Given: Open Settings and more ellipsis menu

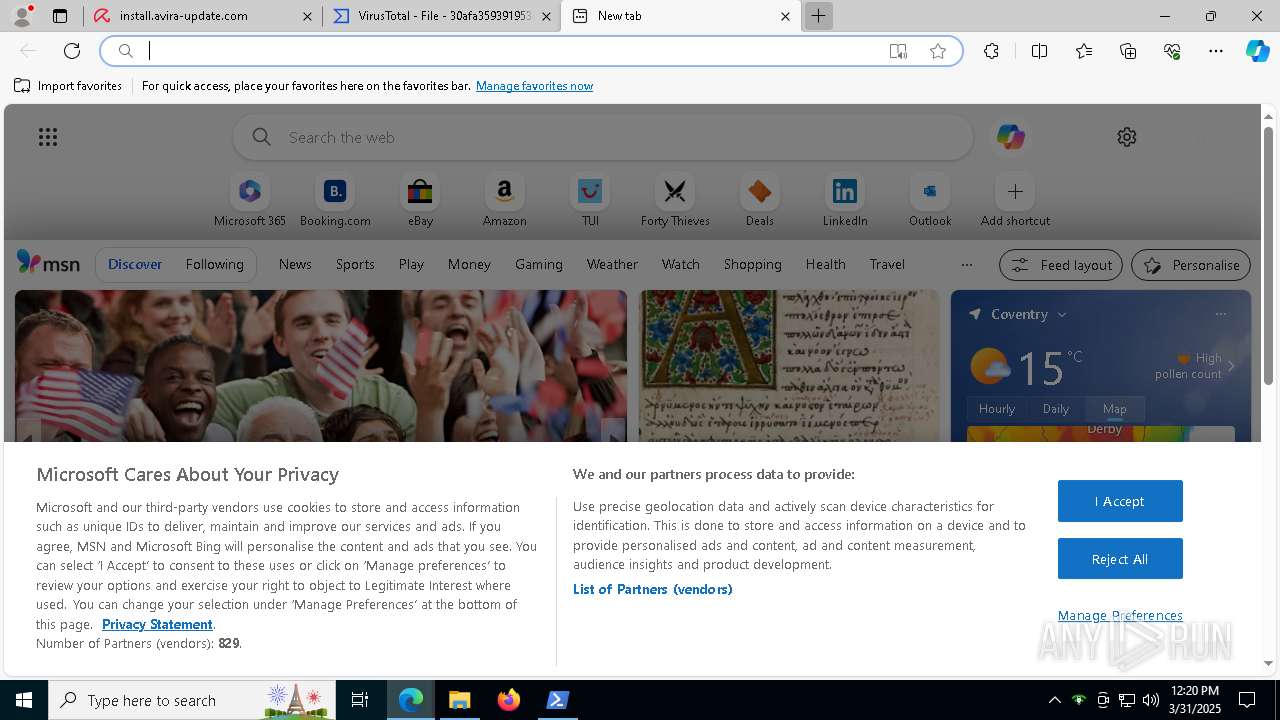Looking at the screenshot, I should pyautogui.click(x=1216, y=51).
